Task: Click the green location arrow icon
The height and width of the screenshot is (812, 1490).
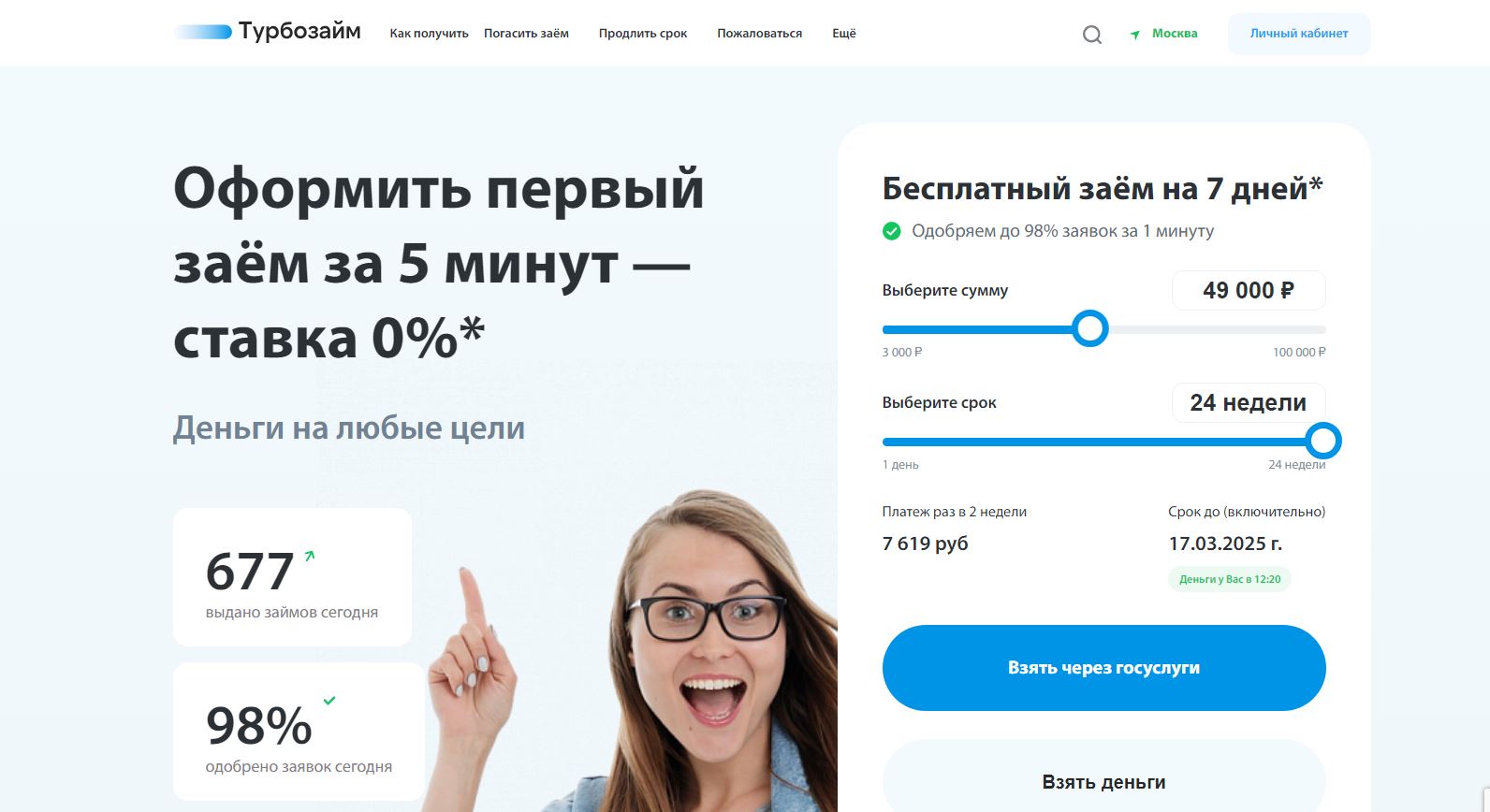Action: coord(1135,35)
